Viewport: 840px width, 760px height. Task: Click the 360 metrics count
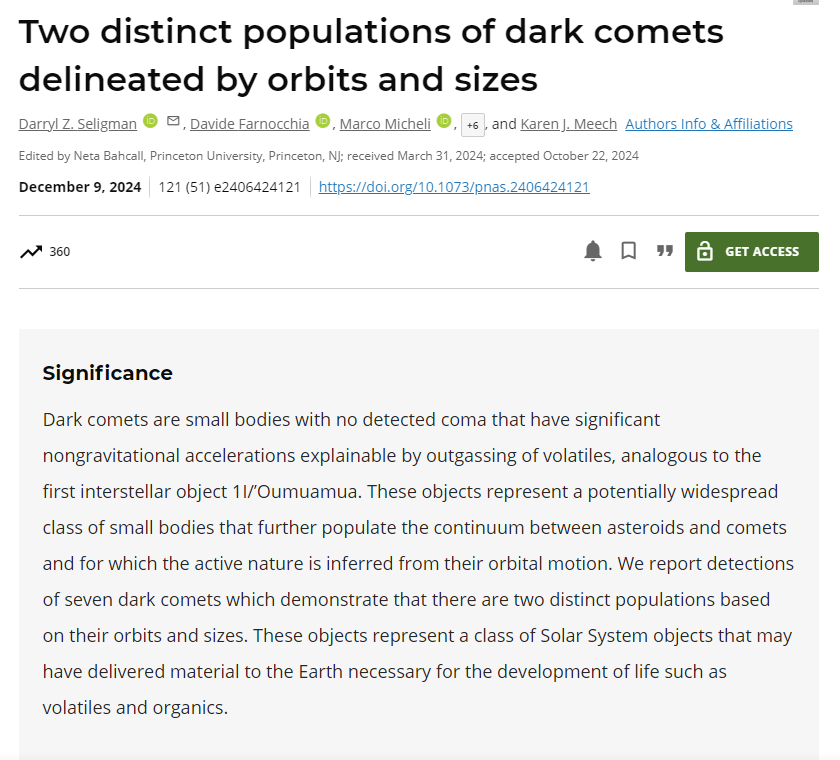(x=60, y=252)
